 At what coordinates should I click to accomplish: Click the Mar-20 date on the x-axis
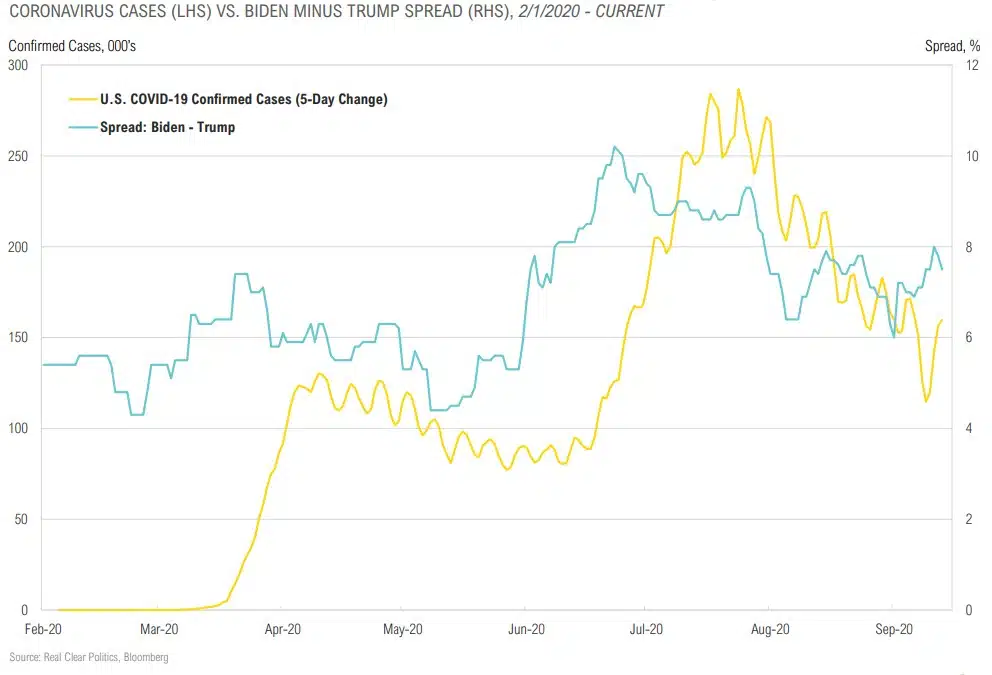tap(160, 630)
